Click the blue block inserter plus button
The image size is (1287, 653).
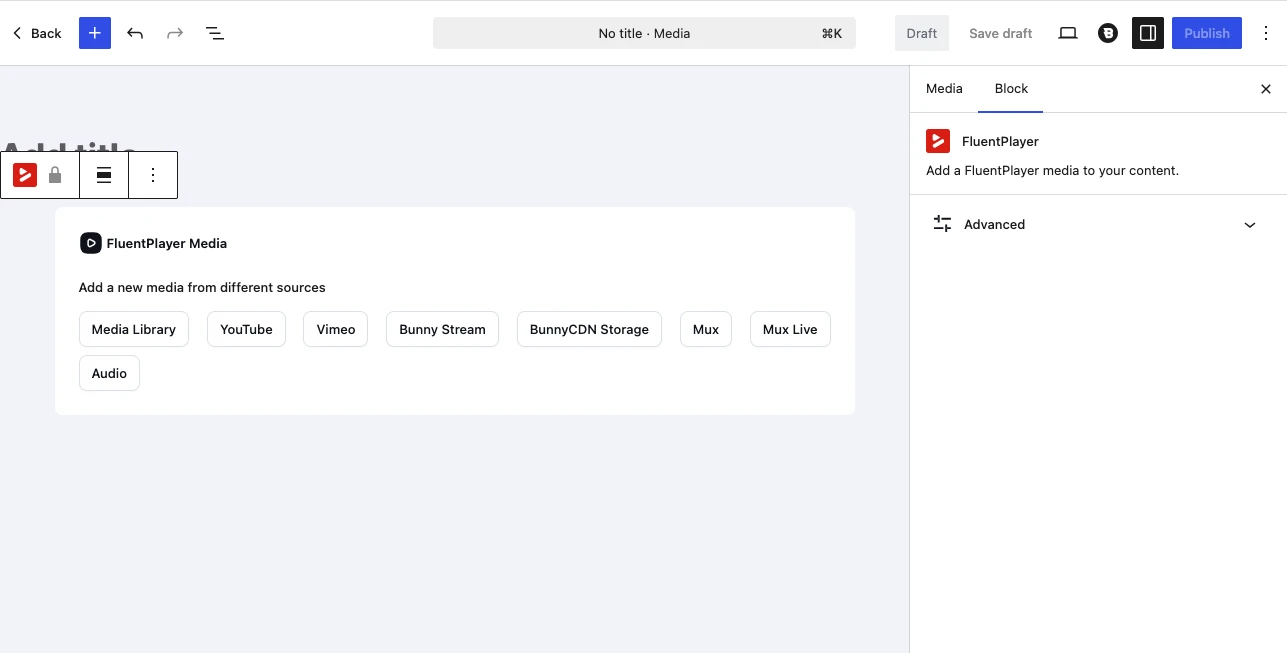95,33
